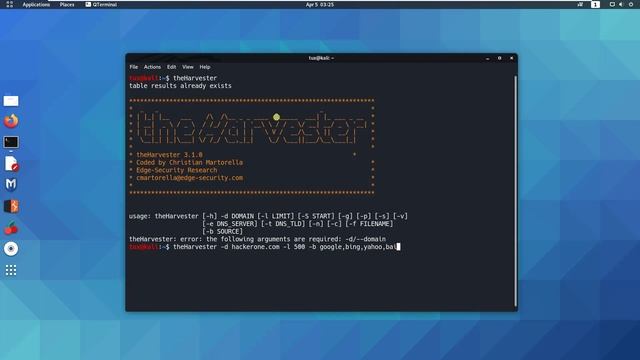
Task: Click 'hackerone.com' in the typed command
Action: tap(256, 247)
